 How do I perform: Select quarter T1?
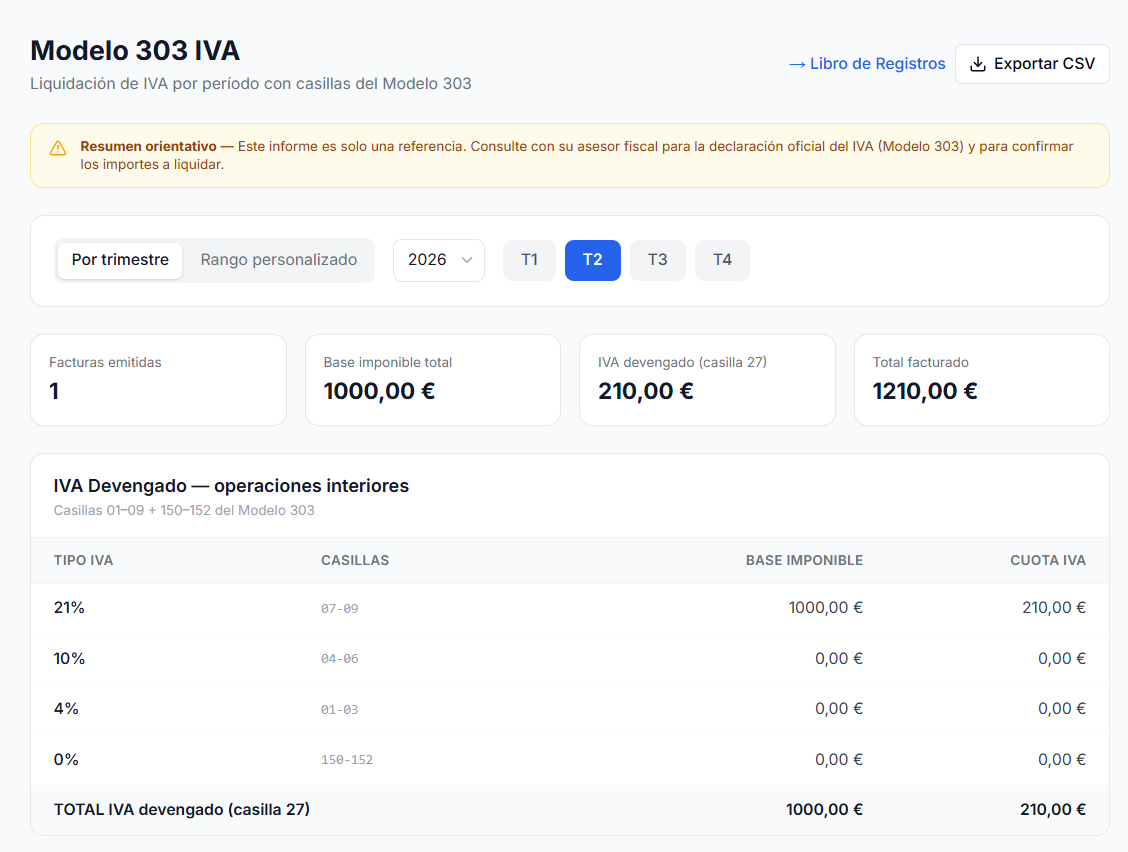(529, 259)
